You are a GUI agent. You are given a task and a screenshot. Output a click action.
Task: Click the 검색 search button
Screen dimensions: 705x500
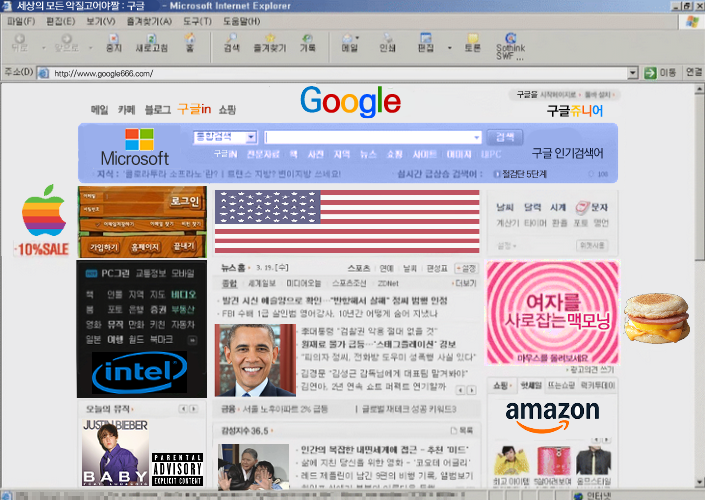click(x=505, y=137)
